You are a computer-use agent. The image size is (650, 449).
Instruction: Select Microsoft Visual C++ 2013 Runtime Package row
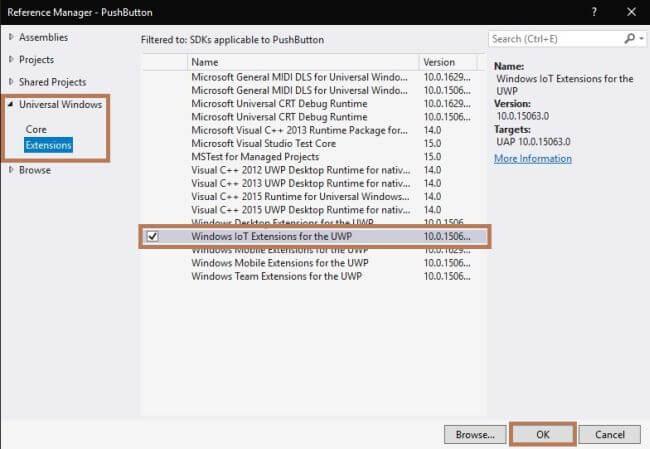pos(313,130)
